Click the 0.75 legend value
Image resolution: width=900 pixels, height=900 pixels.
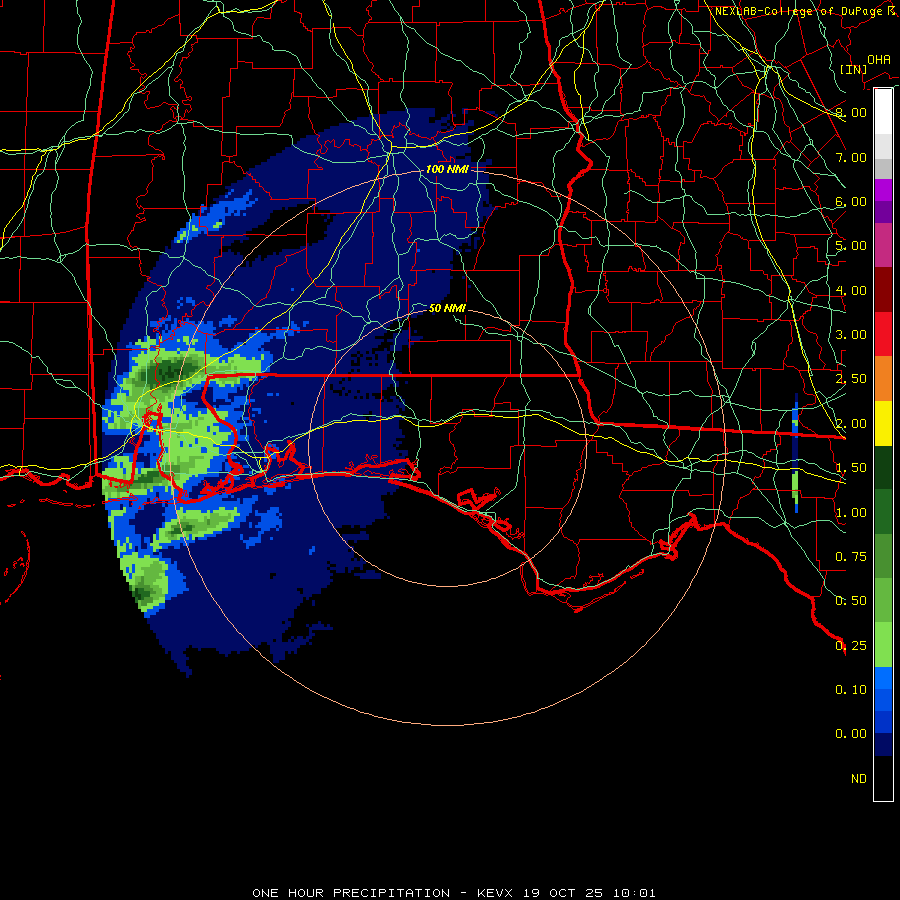(851, 557)
